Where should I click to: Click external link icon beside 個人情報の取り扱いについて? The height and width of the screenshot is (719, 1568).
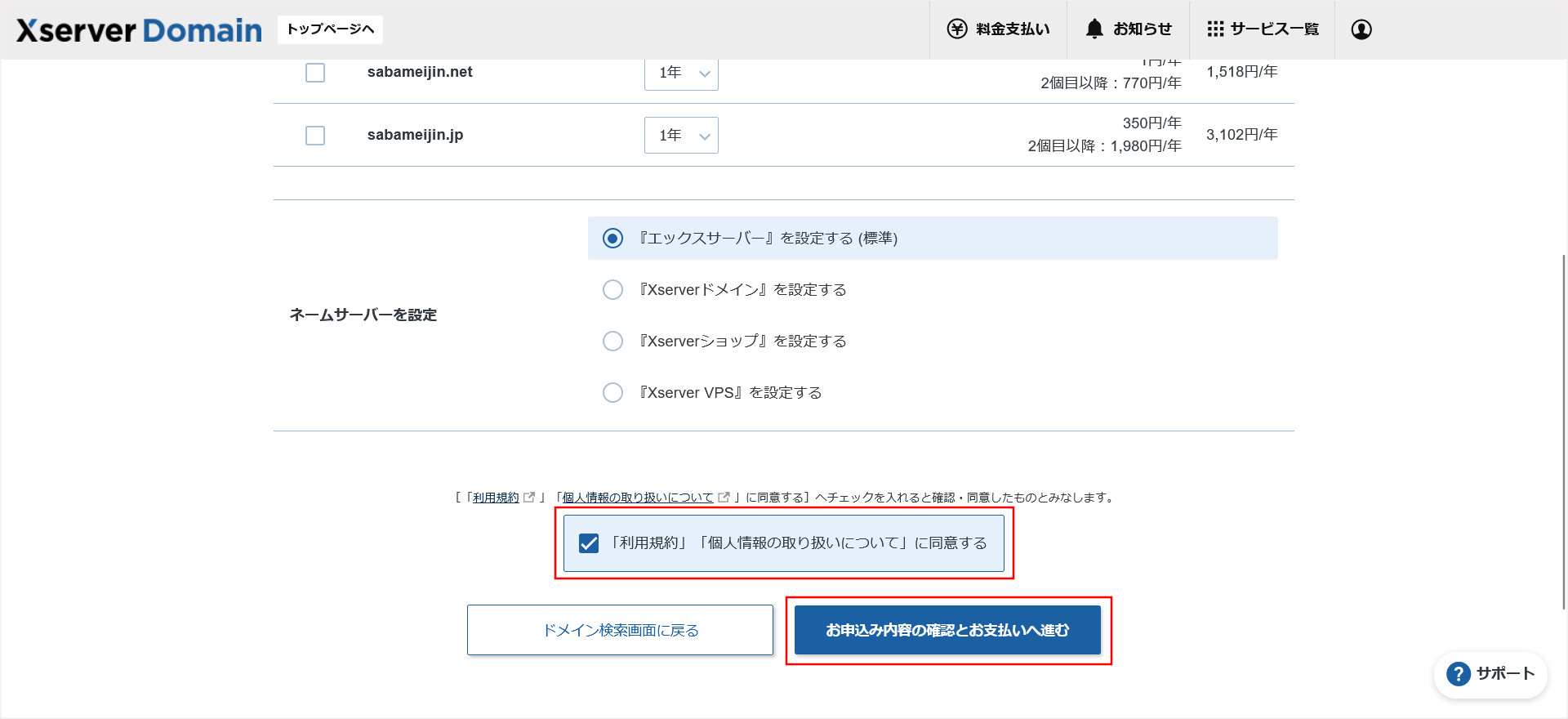coord(724,497)
